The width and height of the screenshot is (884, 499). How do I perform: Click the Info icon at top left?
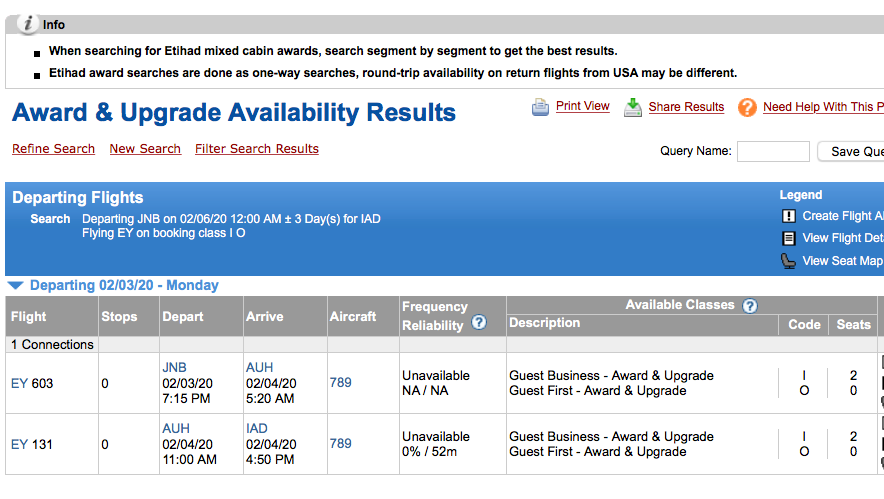click(29, 24)
